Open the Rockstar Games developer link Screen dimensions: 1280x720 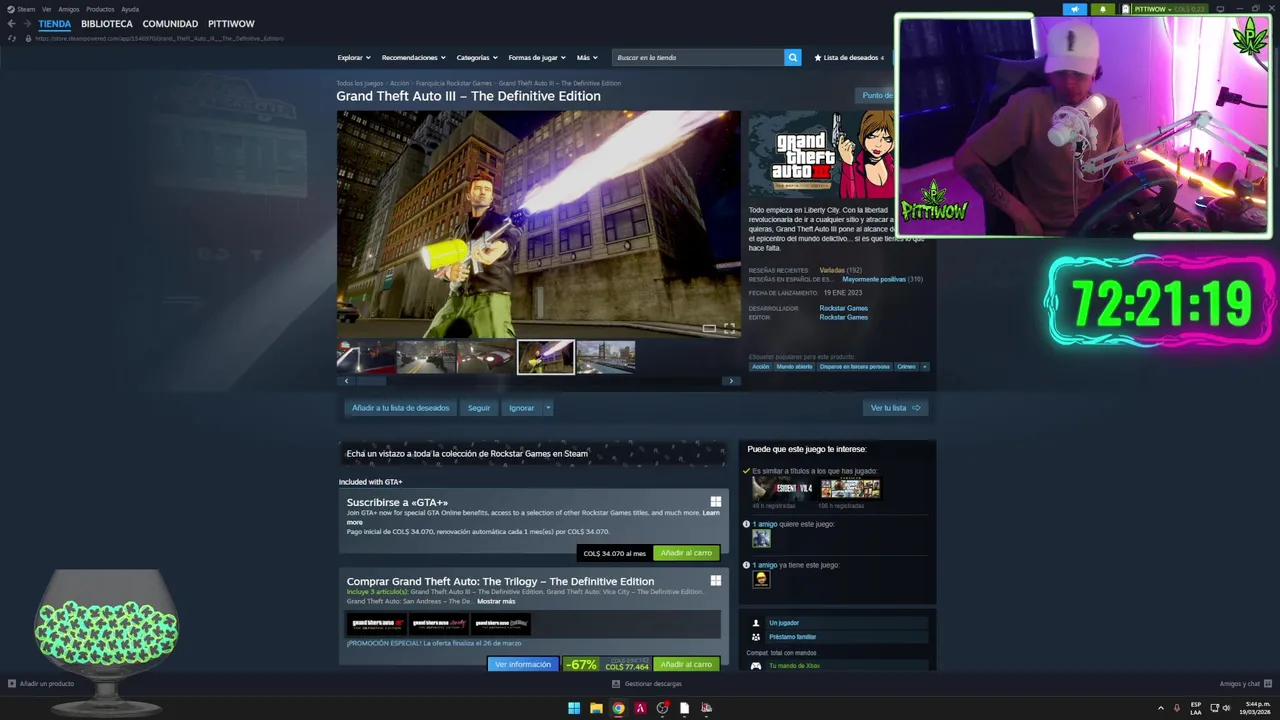click(843, 308)
